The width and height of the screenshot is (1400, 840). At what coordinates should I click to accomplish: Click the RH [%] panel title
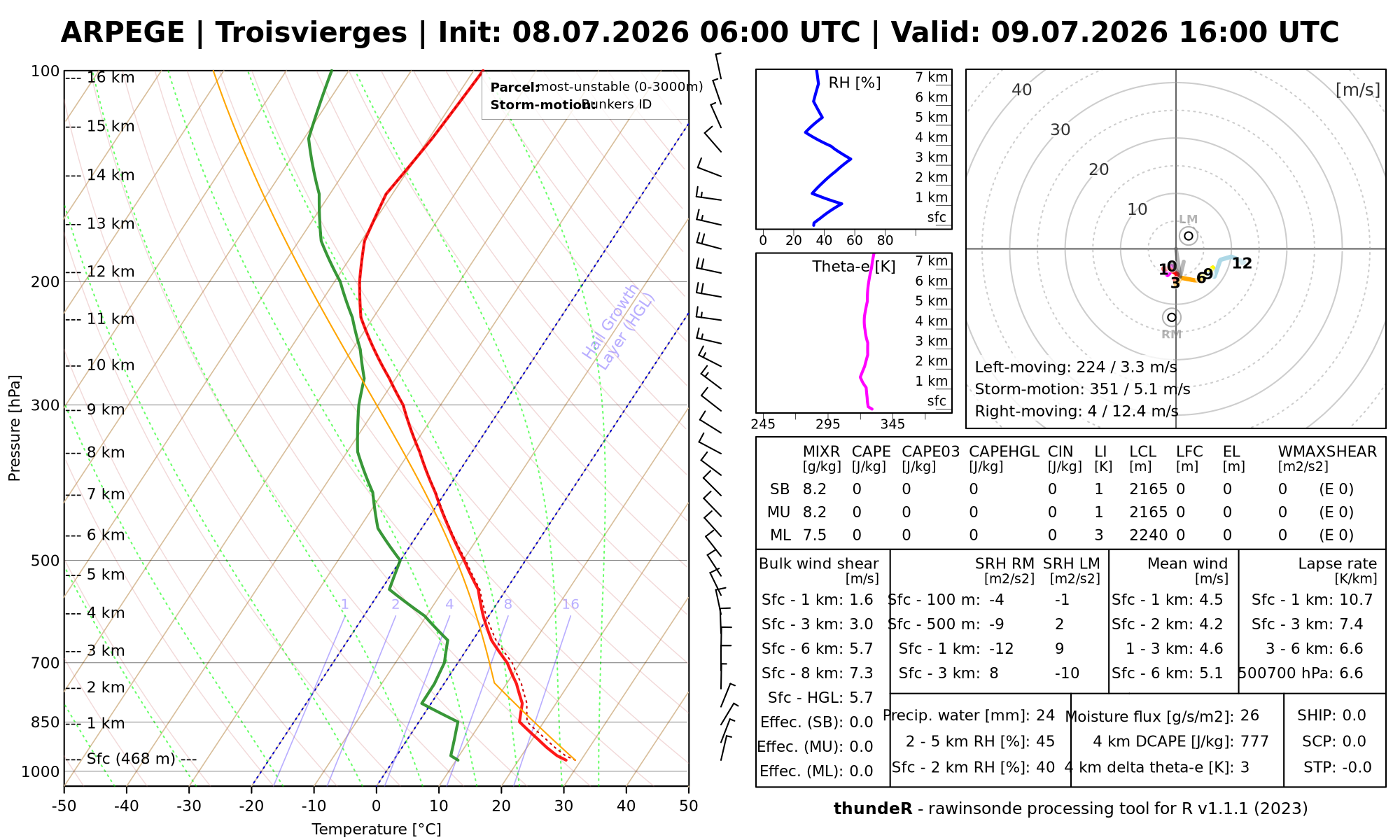pos(854,83)
